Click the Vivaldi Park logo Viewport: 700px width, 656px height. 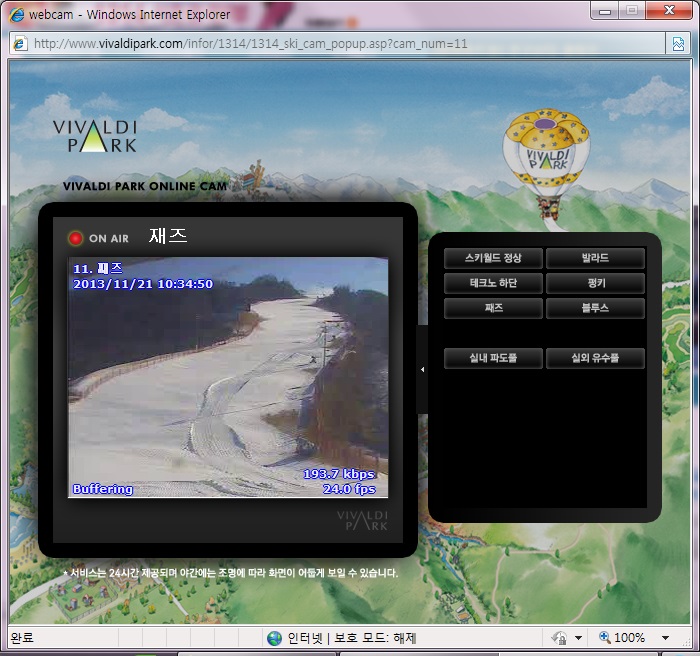click(x=95, y=136)
